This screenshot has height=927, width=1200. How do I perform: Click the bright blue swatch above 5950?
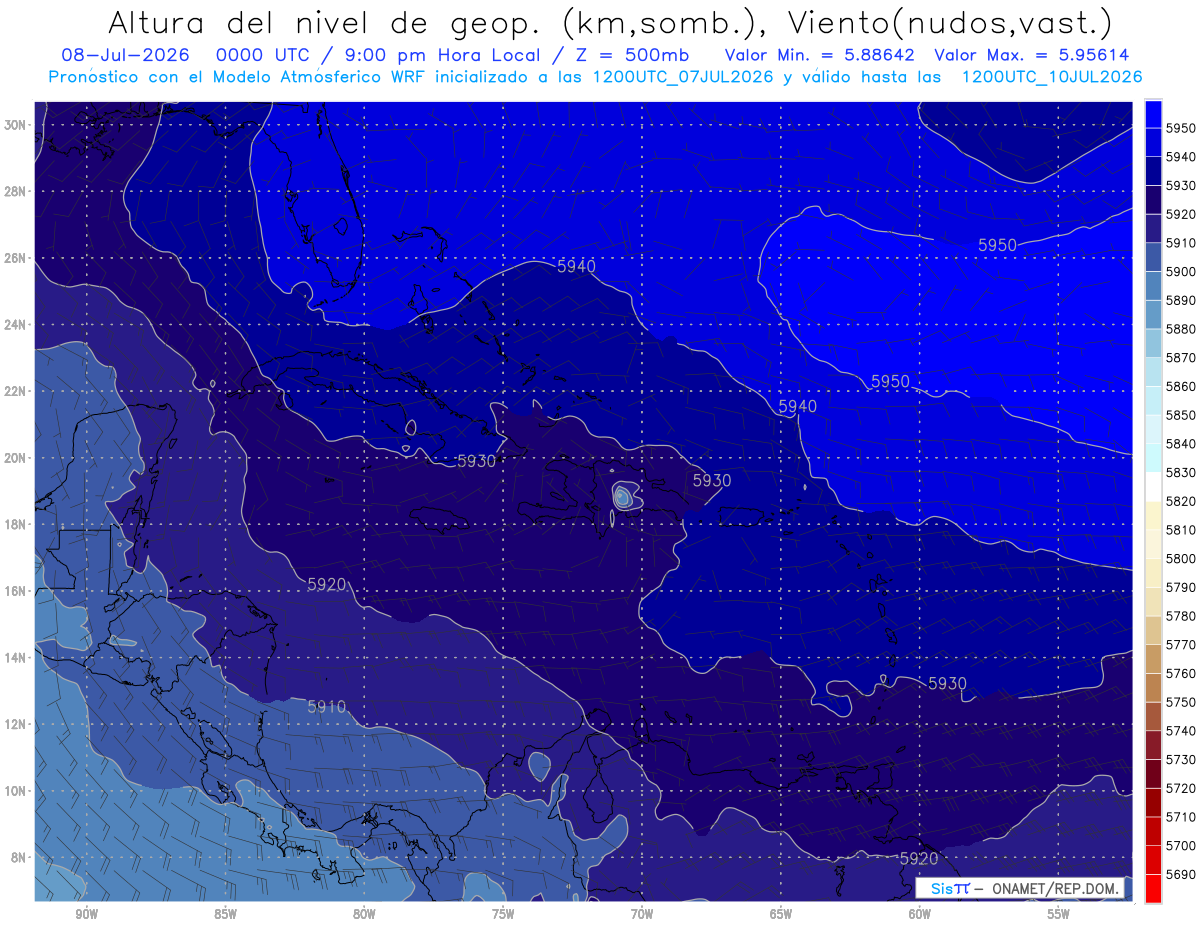click(1153, 113)
